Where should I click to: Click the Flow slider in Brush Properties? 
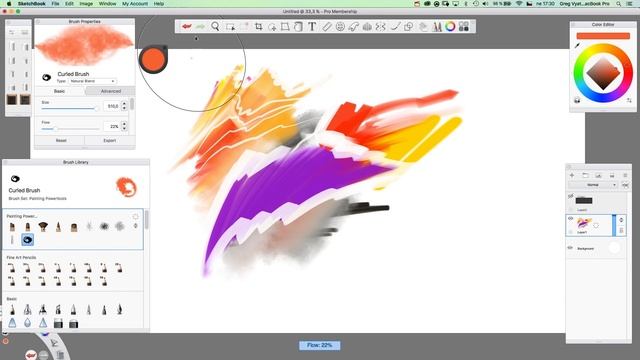coord(70,129)
